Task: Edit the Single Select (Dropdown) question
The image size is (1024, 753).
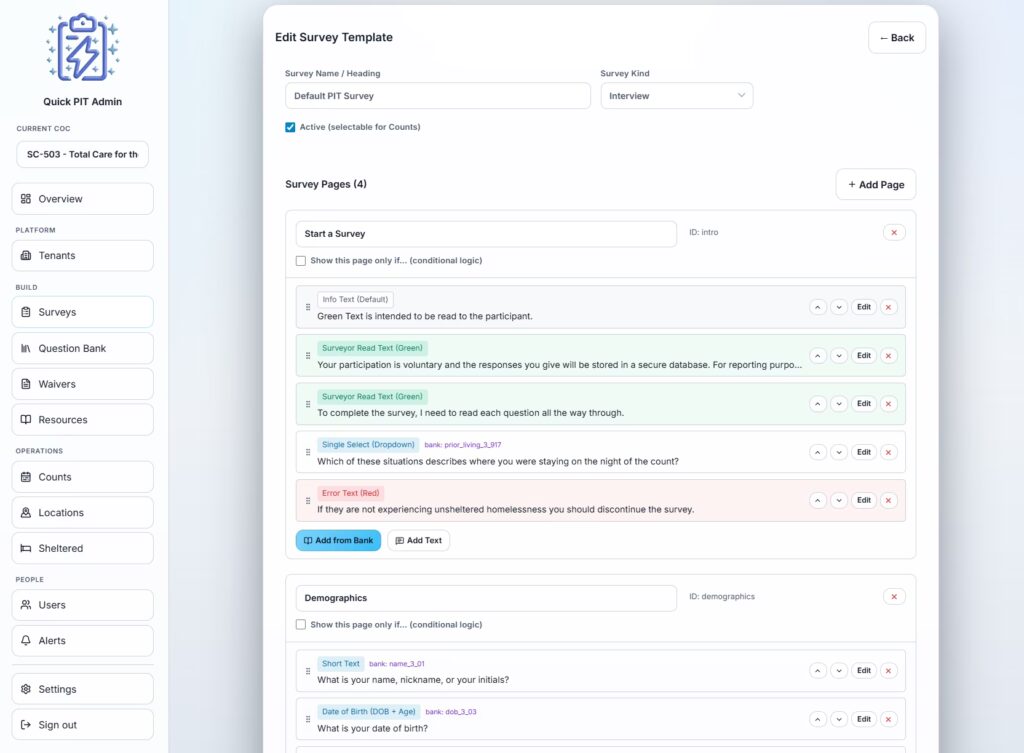Action: coord(863,452)
